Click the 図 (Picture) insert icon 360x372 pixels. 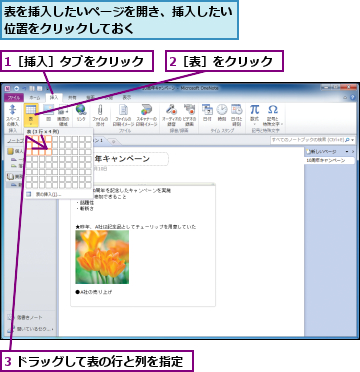(48, 110)
